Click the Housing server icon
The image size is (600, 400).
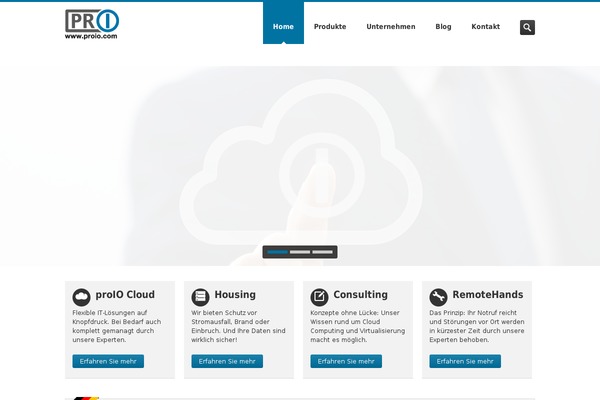201,297
